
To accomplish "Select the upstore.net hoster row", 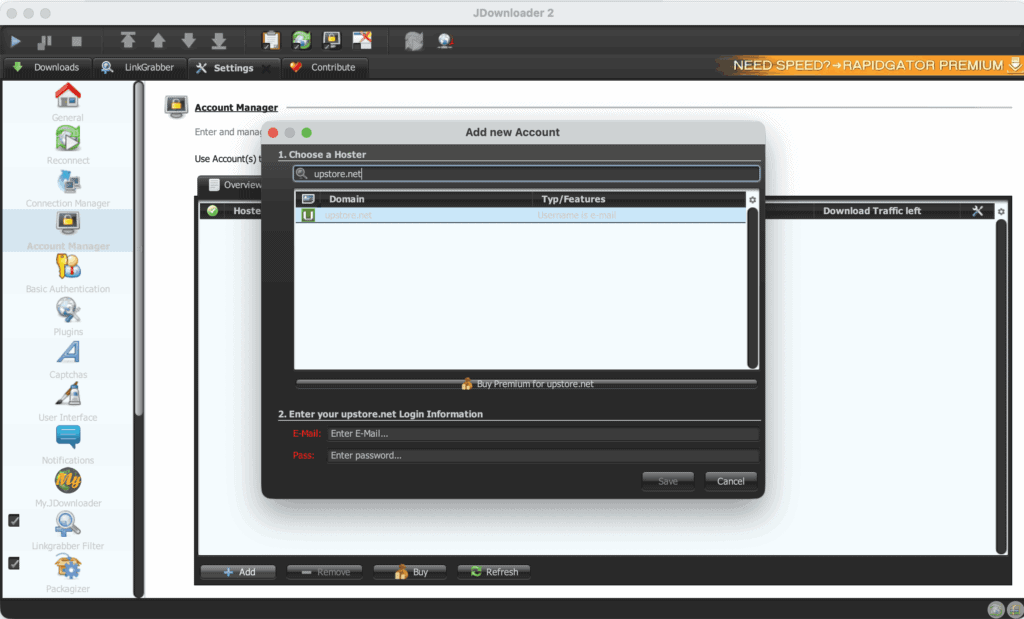I will pos(520,215).
